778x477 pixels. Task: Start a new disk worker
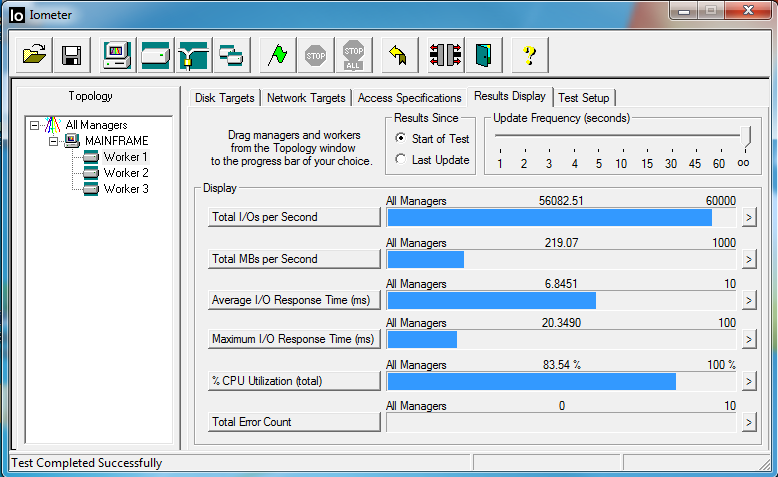(x=156, y=55)
